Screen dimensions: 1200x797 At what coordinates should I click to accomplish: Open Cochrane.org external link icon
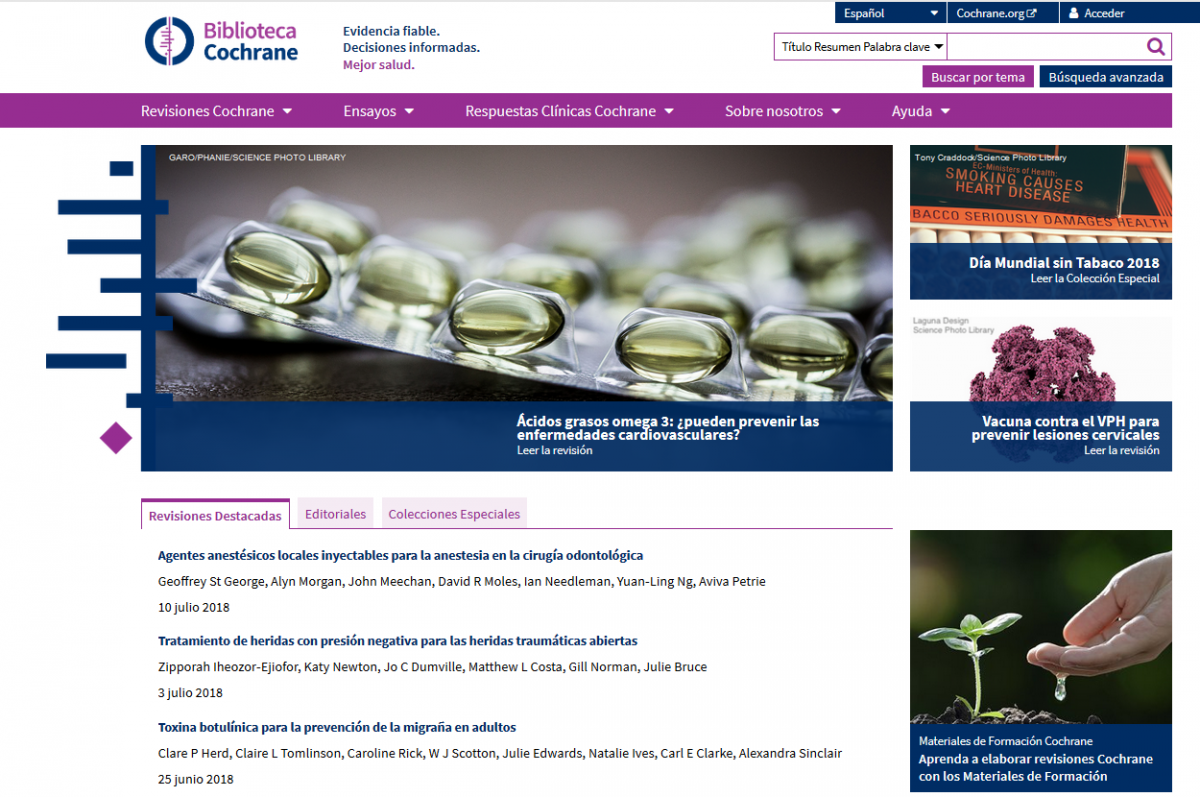(x=1032, y=13)
